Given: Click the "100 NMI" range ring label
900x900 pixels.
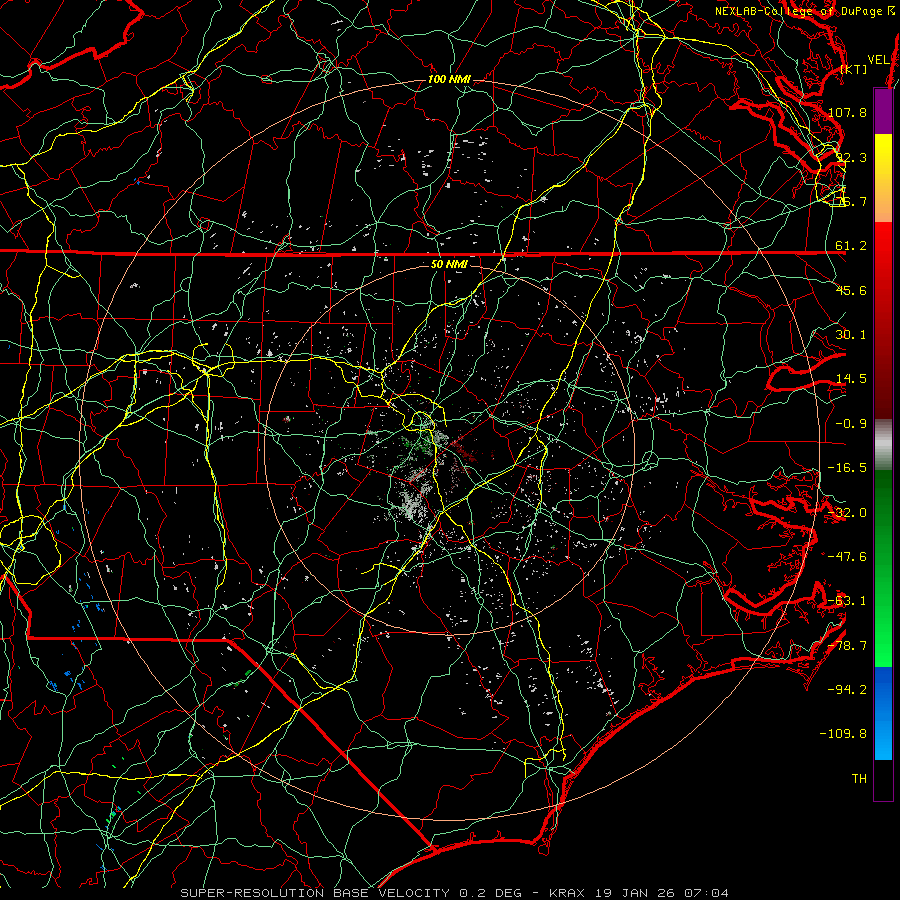Looking at the screenshot, I should click(449, 79).
